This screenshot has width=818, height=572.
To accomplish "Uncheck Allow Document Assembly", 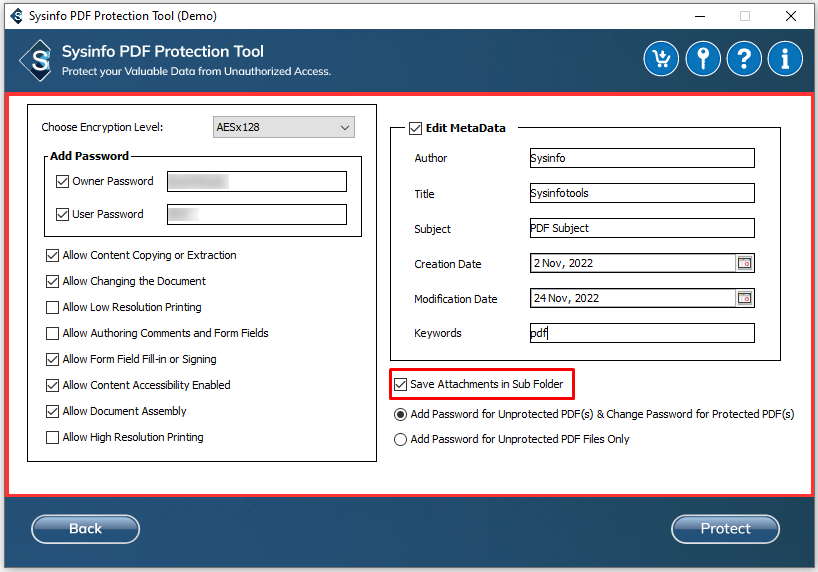I will tap(52, 411).
